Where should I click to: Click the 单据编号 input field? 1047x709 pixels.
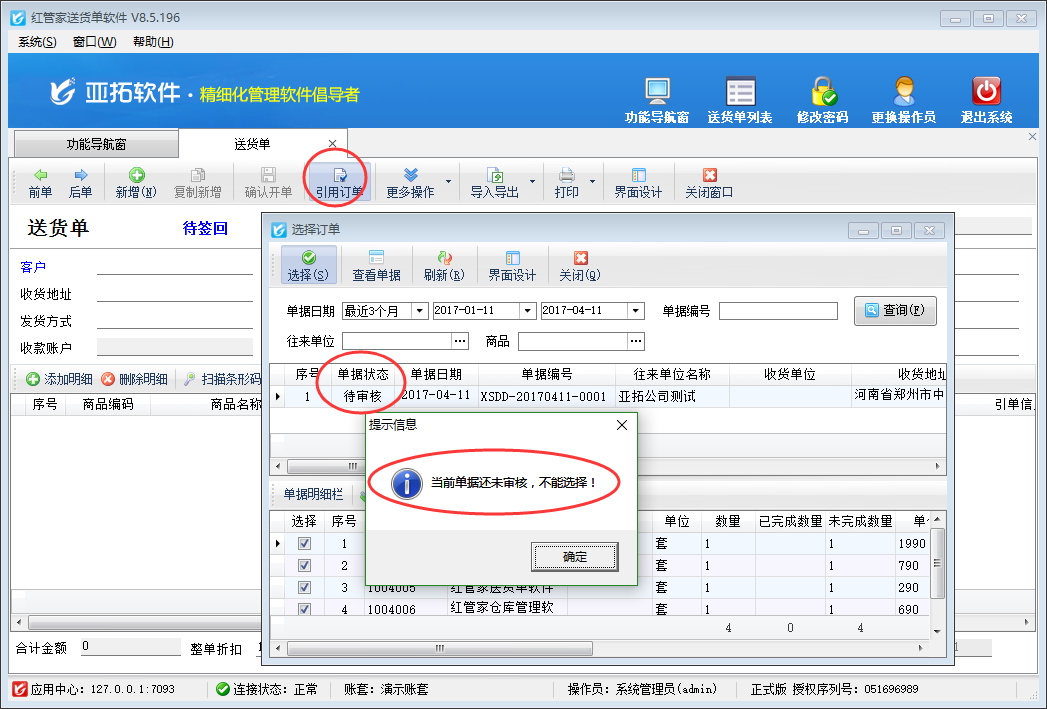click(777, 311)
